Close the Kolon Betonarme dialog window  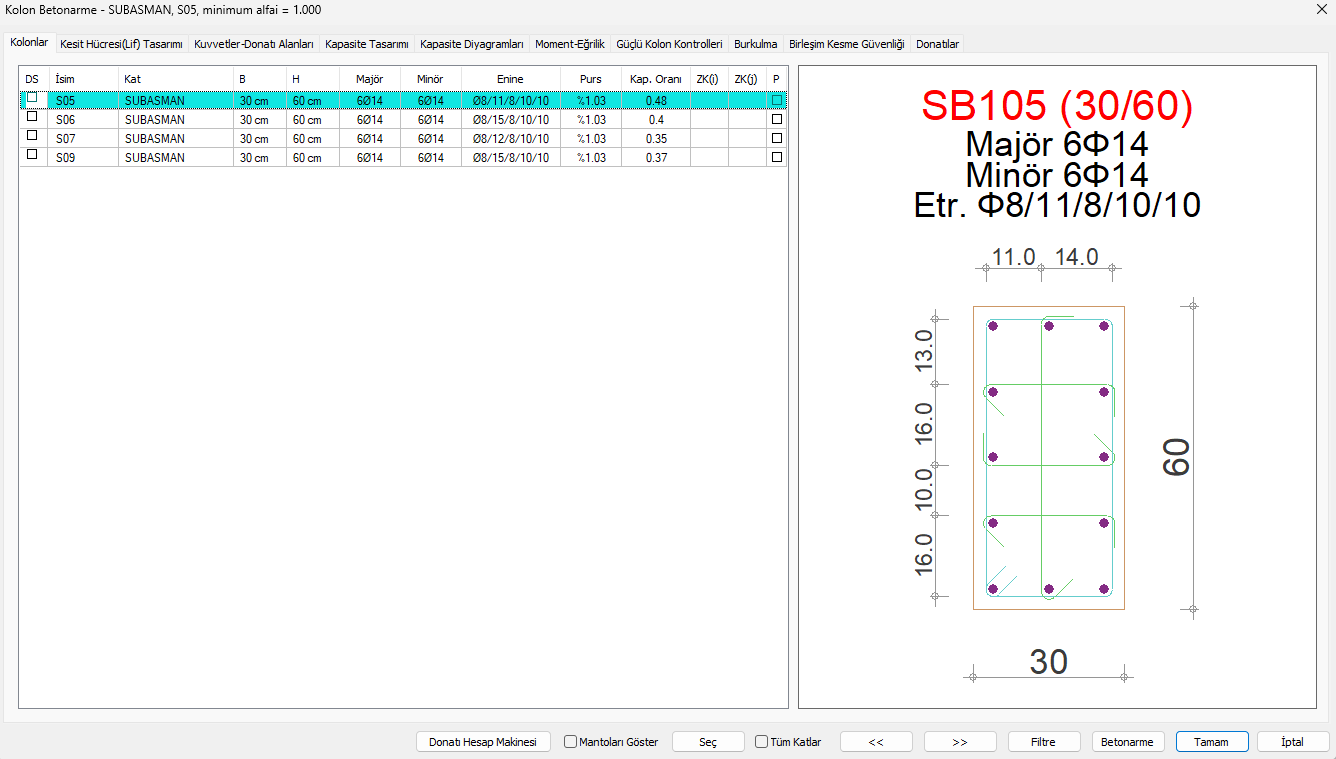point(1318,9)
